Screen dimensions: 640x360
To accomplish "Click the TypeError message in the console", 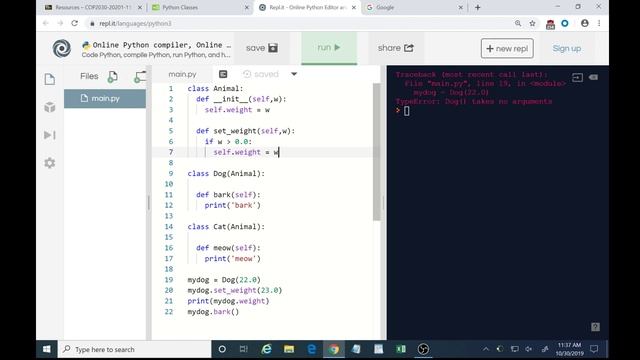I will [473, 101].
